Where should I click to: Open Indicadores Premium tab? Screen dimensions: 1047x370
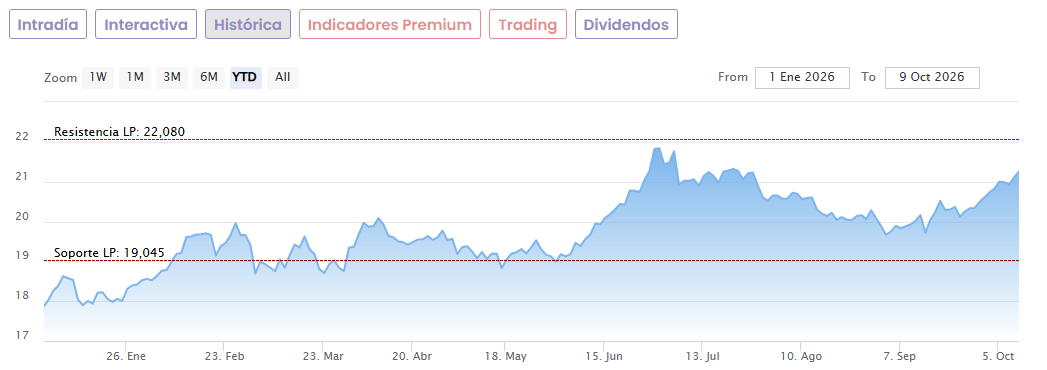click(x=390, y=25)
